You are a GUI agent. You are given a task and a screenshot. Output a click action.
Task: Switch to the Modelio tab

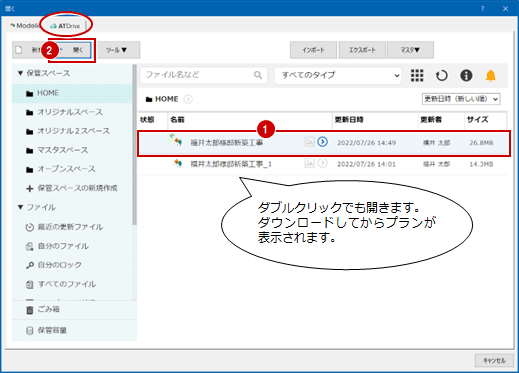(x=24, y=26)
